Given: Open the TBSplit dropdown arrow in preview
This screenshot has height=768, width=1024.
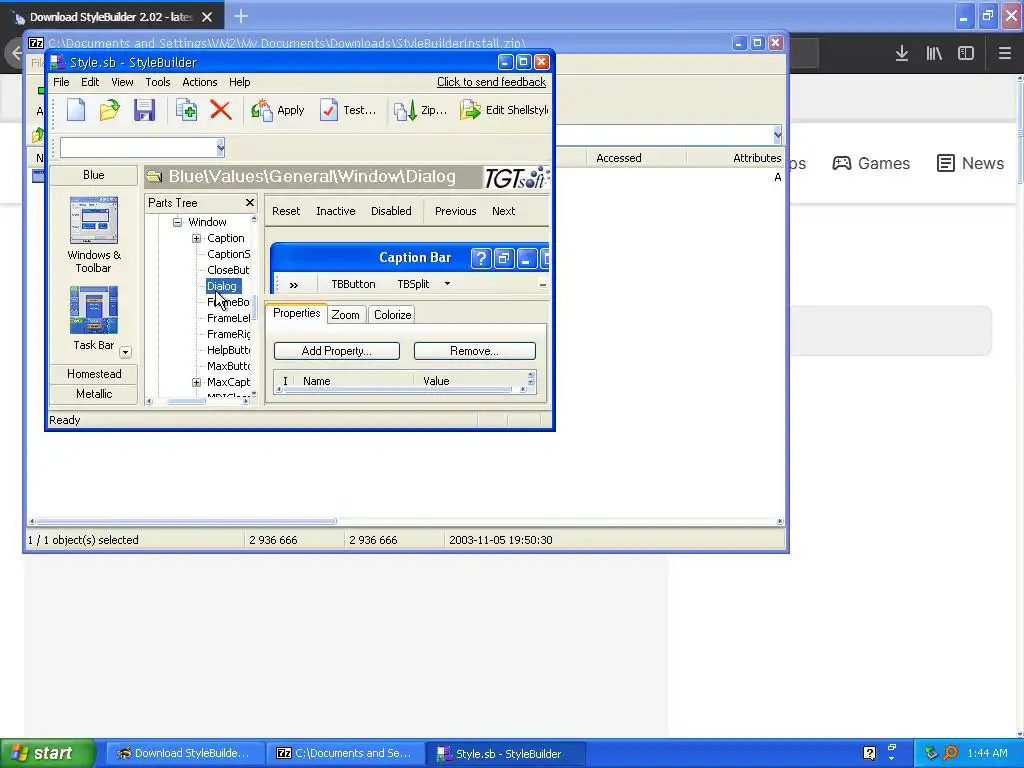Looking at the screenshot, I should click(x=447, y=284).
